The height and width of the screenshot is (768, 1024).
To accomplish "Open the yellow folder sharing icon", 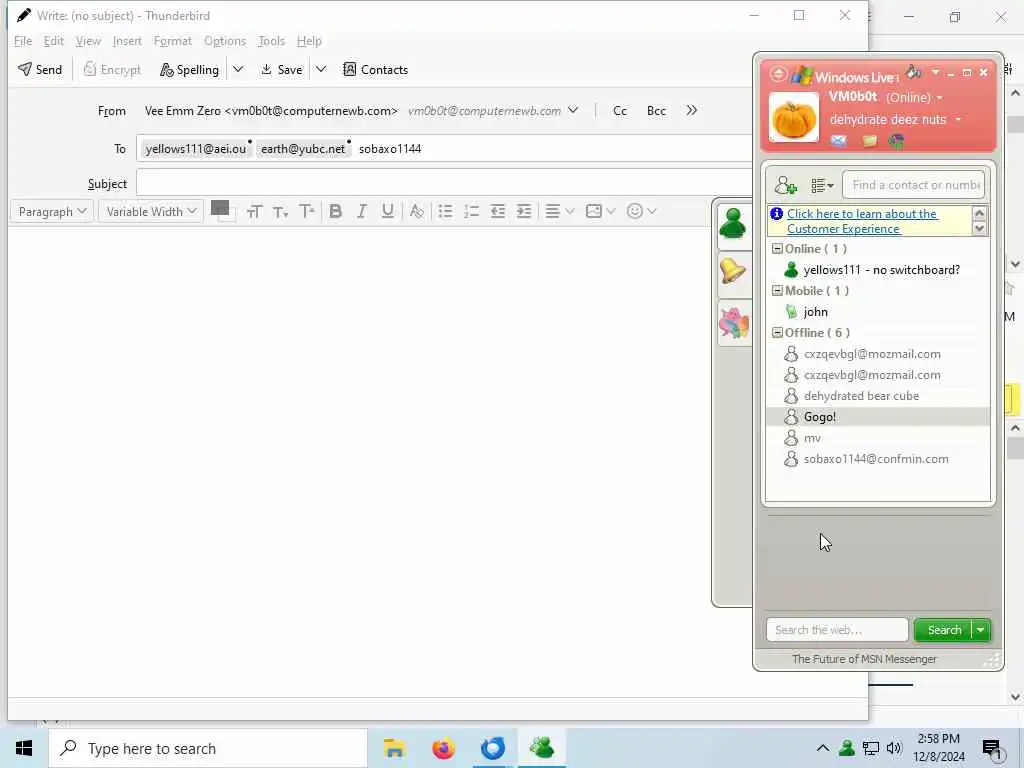I will click(869, 140).
